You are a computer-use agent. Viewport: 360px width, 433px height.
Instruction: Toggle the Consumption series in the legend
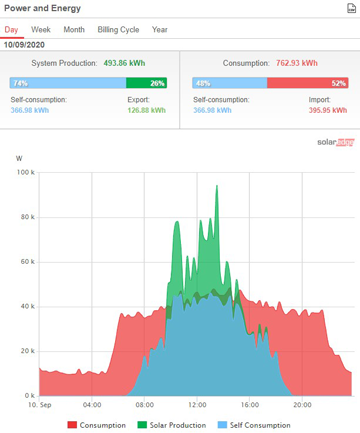point(97,425)
